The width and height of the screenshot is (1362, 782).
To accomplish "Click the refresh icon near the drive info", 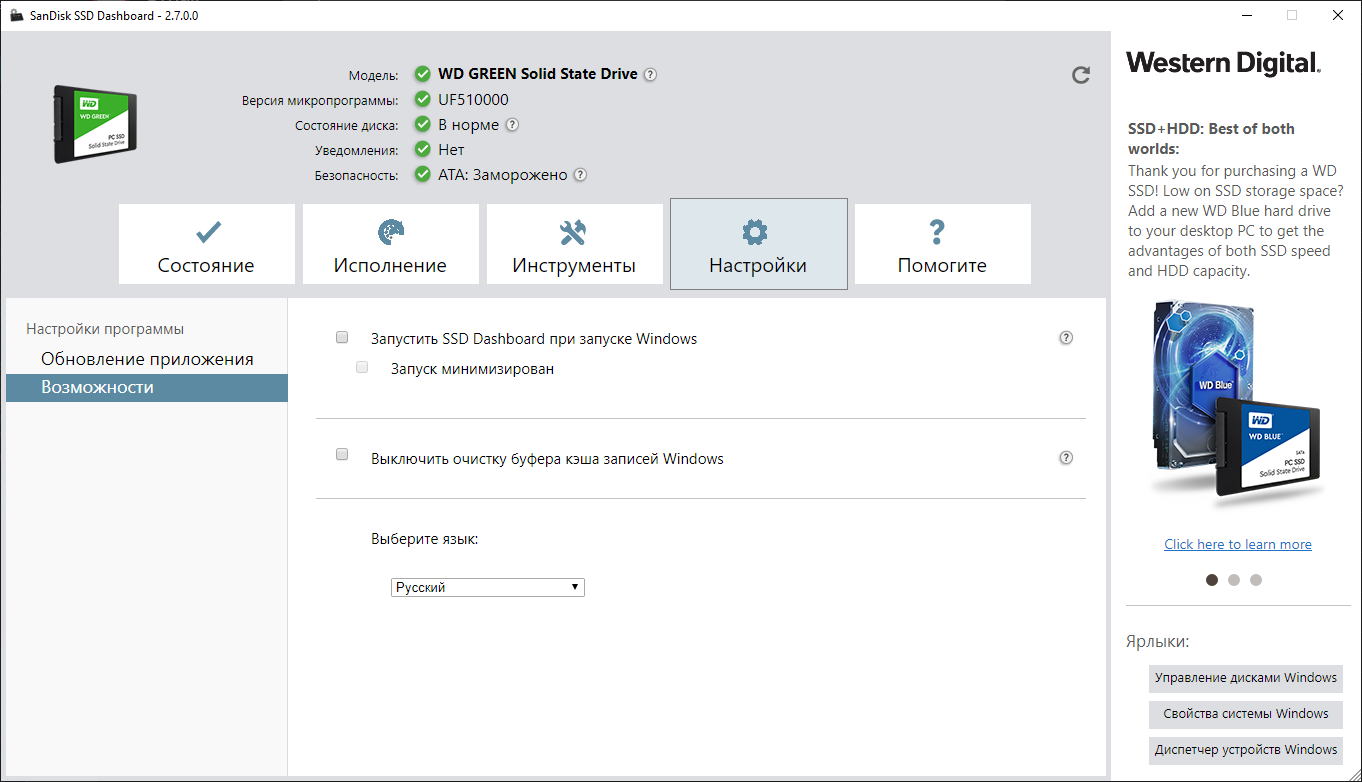I will (x=1080, y=75).
